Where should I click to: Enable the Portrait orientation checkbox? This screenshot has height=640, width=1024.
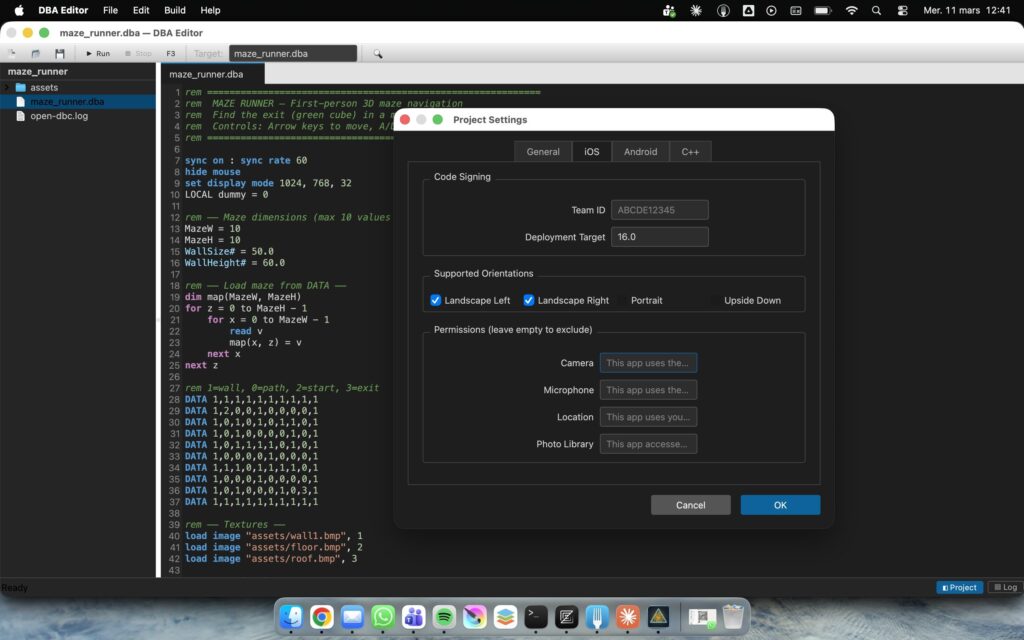pyautogui.click(x=622, y=300)
